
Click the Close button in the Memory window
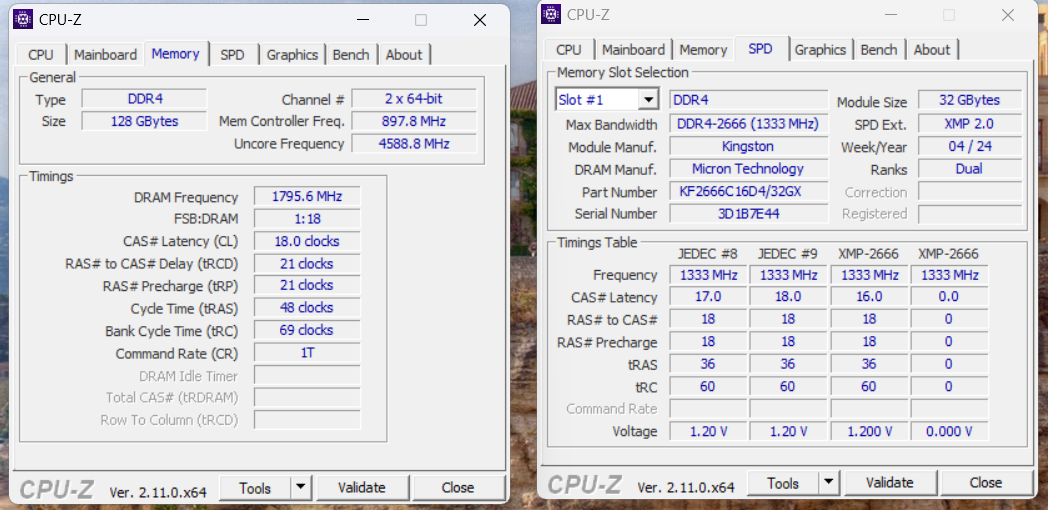tap(458, 488)
